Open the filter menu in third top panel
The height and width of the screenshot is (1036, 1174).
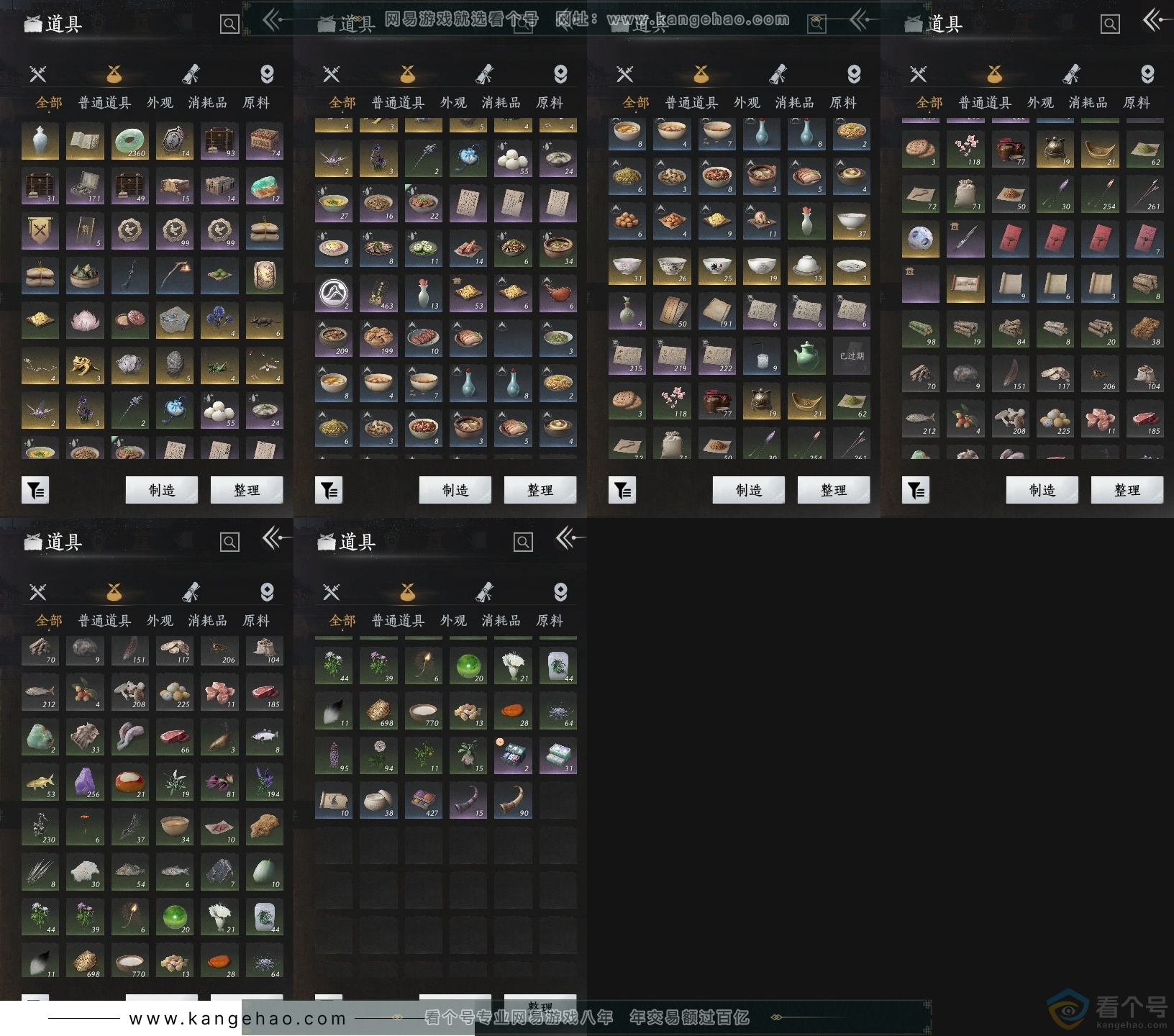pos(622,491)
